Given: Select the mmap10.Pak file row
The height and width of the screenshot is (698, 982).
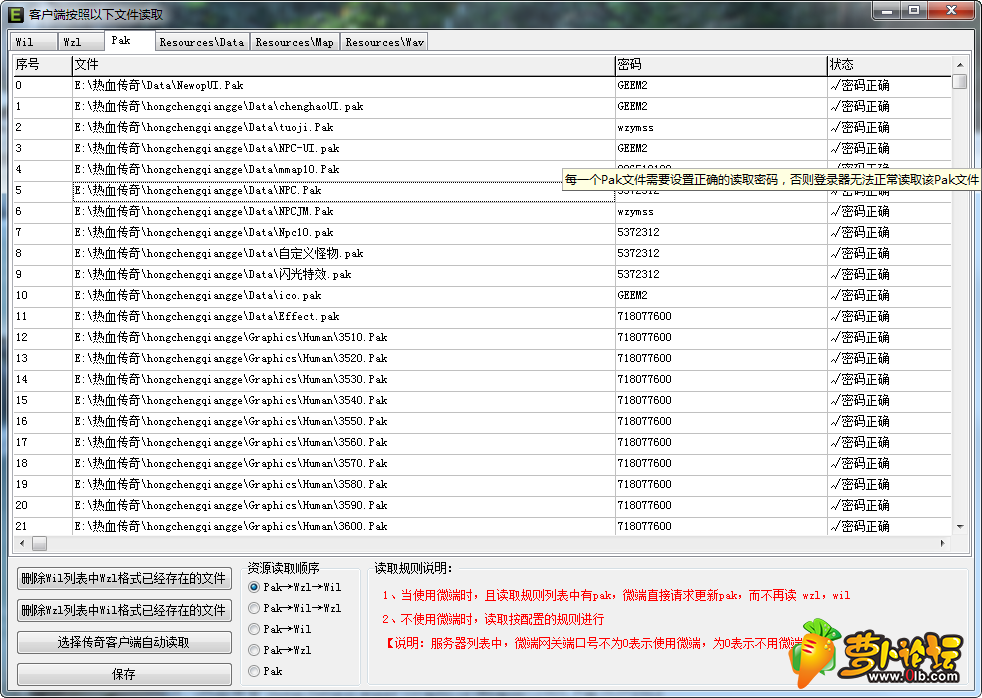Looking at the screenshot, I should tap(482, 170).
